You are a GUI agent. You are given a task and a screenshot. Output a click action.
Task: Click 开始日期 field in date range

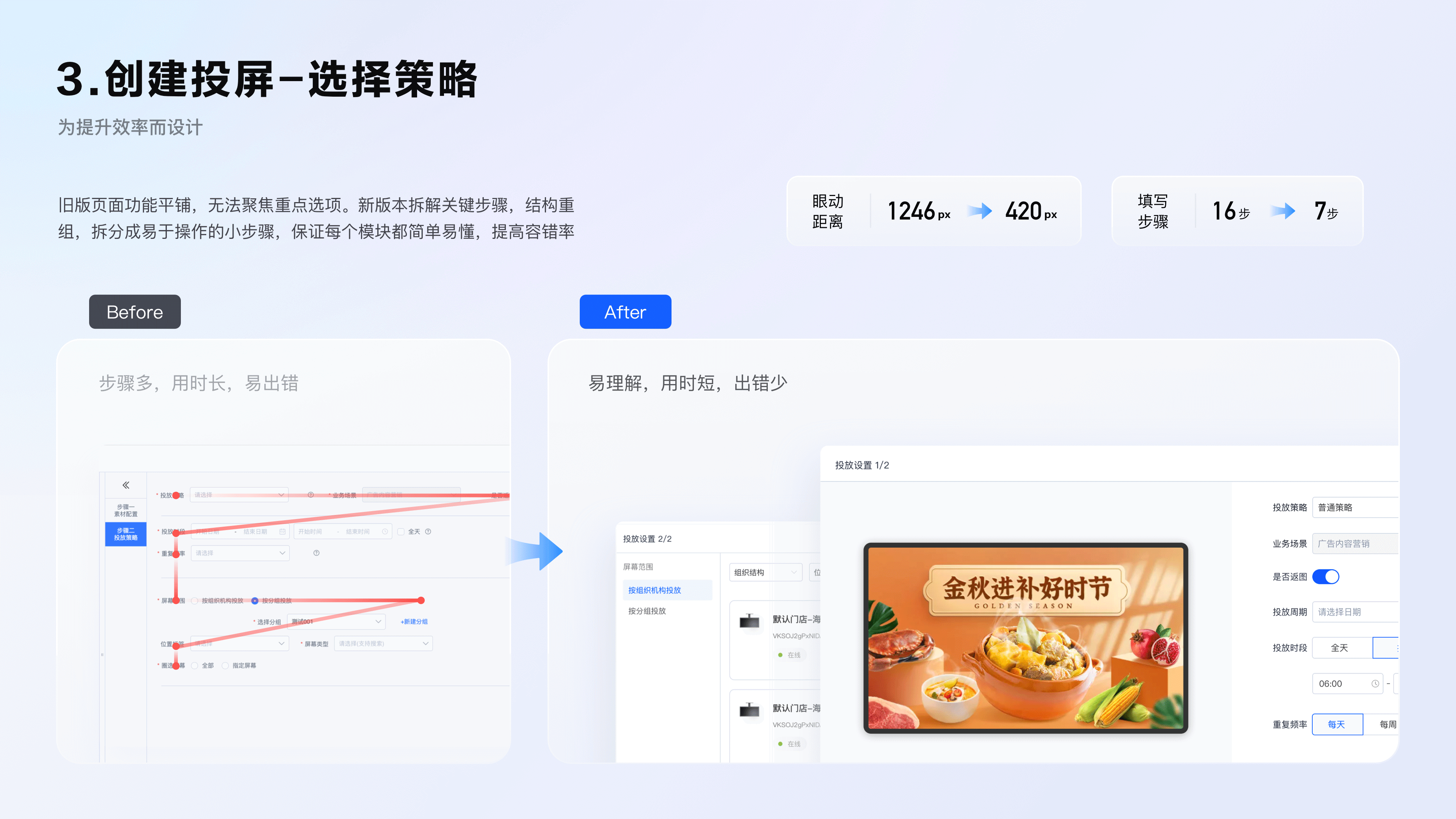pos(208,531)
